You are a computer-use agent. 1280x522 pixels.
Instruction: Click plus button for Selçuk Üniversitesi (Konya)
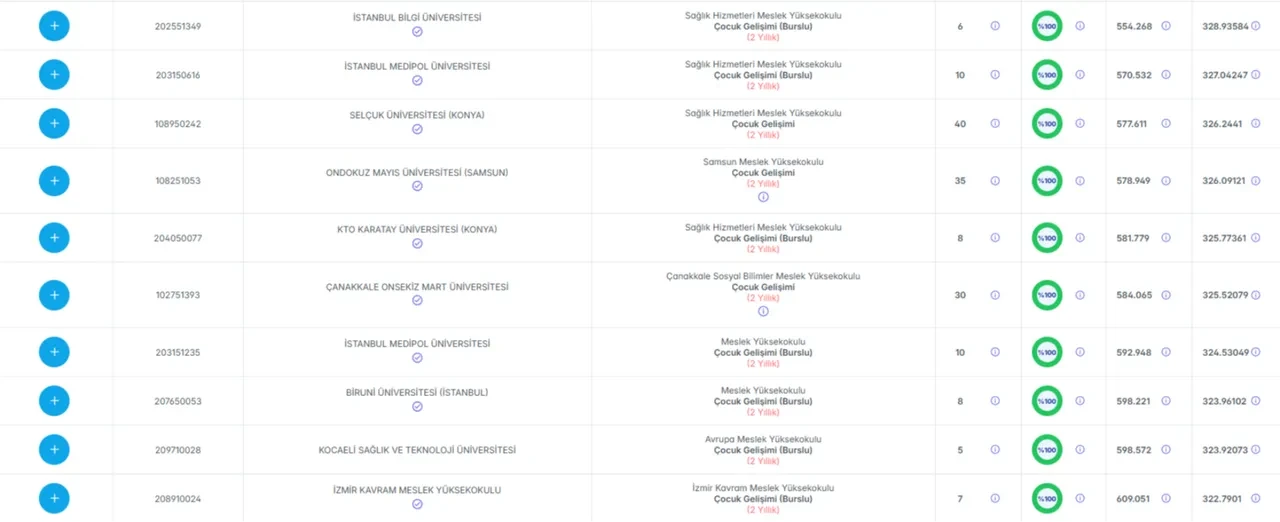coord(54,124)
